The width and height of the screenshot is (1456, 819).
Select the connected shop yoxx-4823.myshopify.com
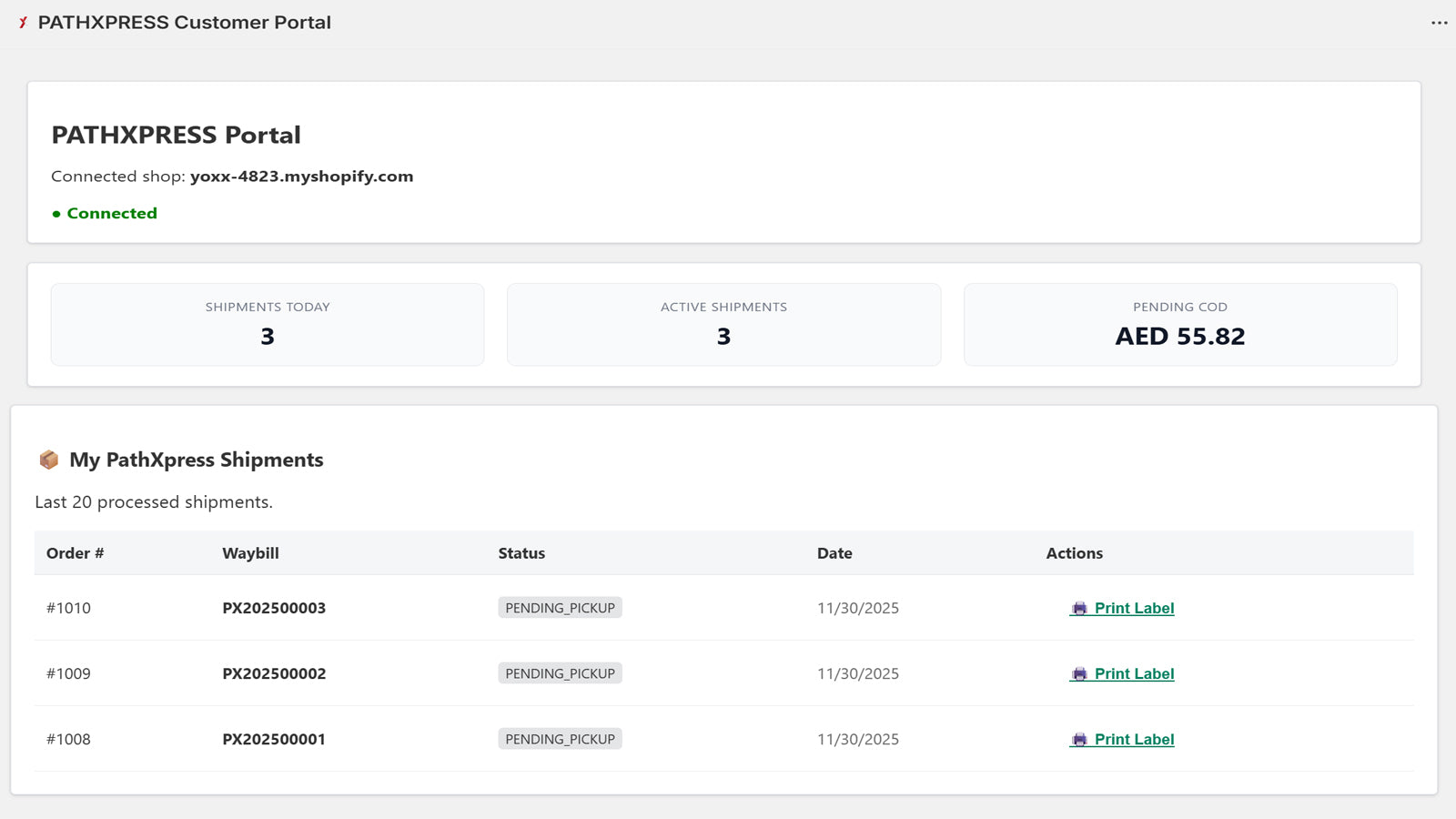click(x=301, y=177)
